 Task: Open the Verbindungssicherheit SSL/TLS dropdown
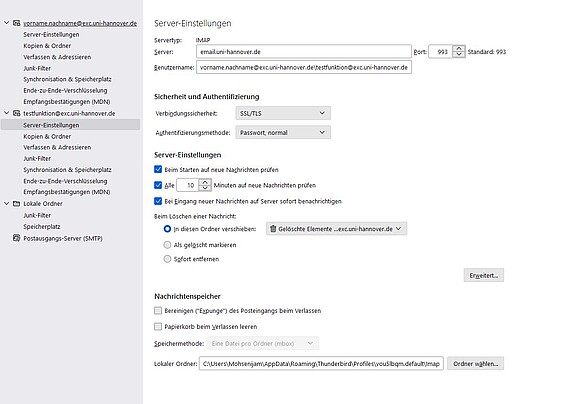tap(283, 113)
